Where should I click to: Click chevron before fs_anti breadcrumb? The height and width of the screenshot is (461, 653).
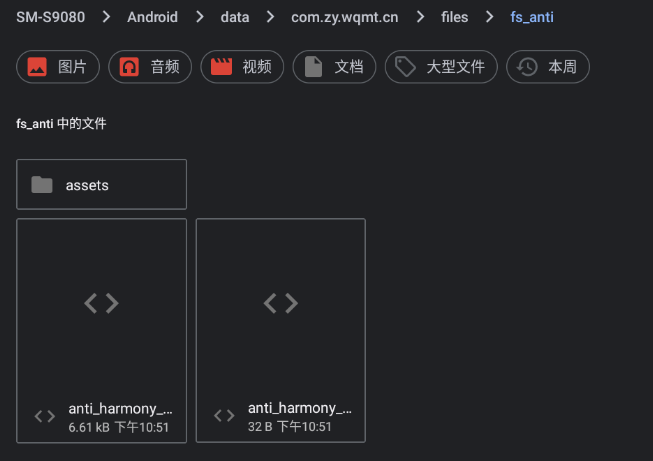[x=488, y=17]
